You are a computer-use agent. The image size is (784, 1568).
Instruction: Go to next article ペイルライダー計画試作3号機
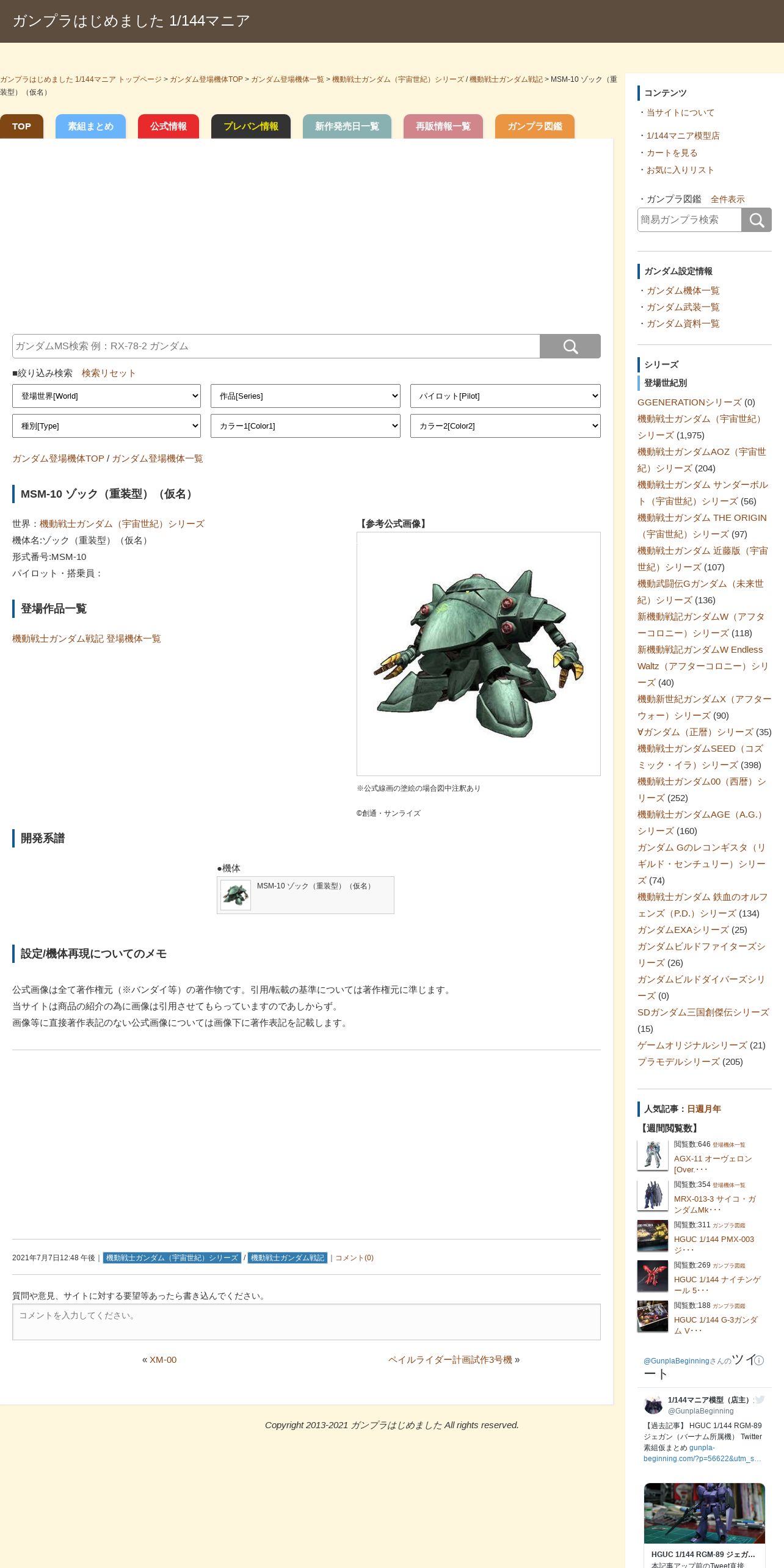450,1360
